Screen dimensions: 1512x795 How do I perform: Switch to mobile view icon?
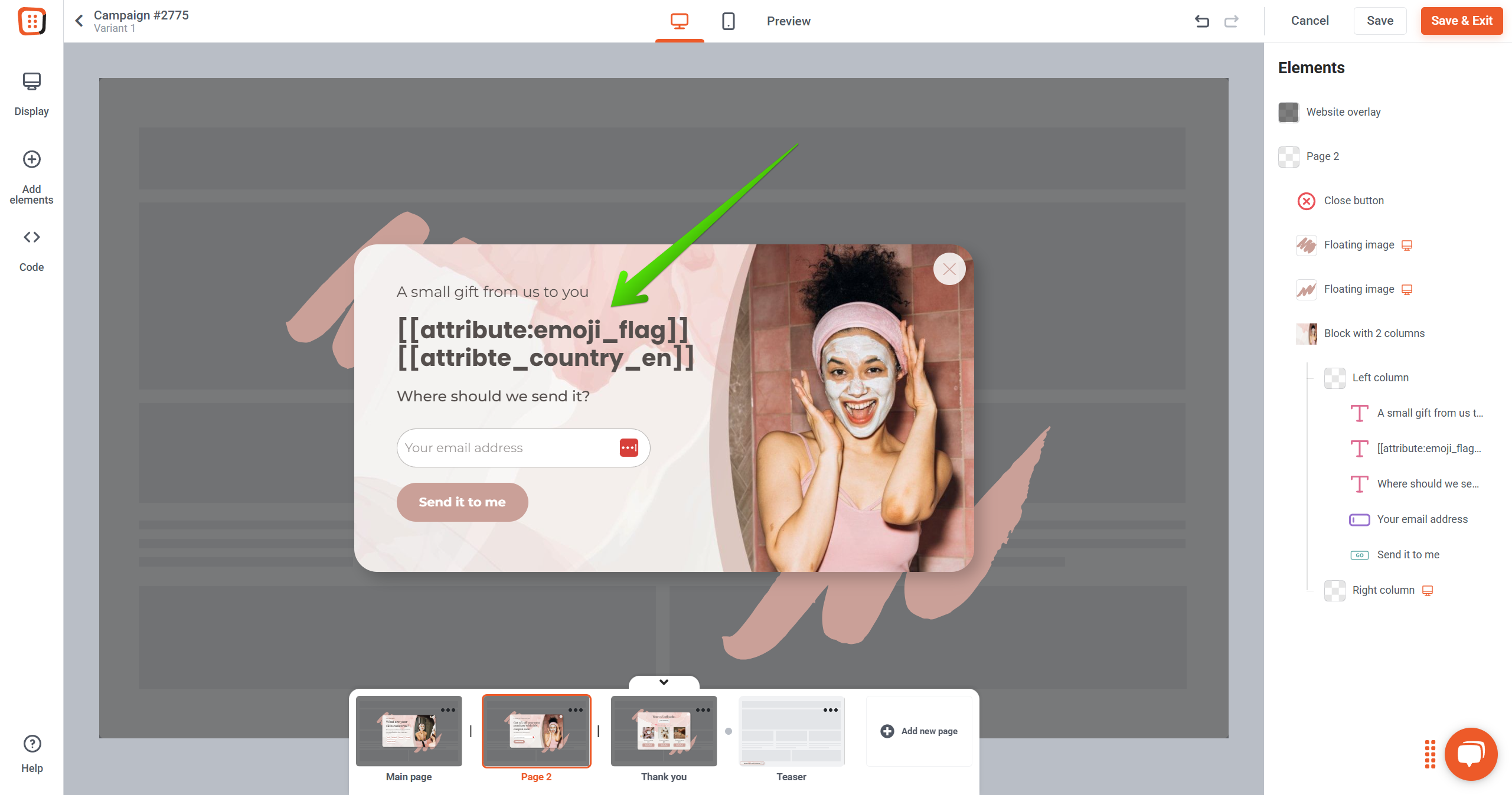(729, 21)
